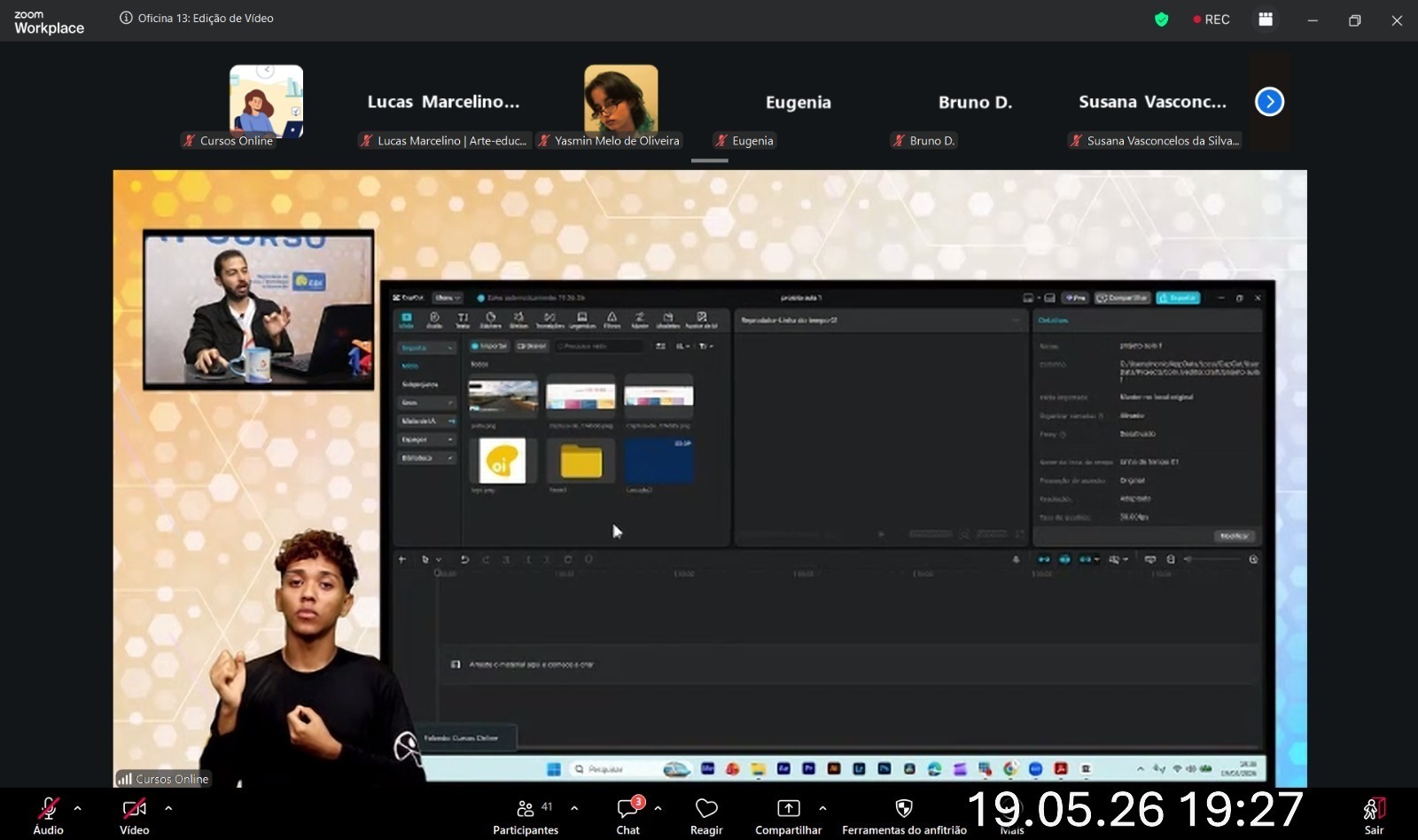
Task: Click the undo arrow in CapCut timeline toolbar
Action: pos(464,559)
